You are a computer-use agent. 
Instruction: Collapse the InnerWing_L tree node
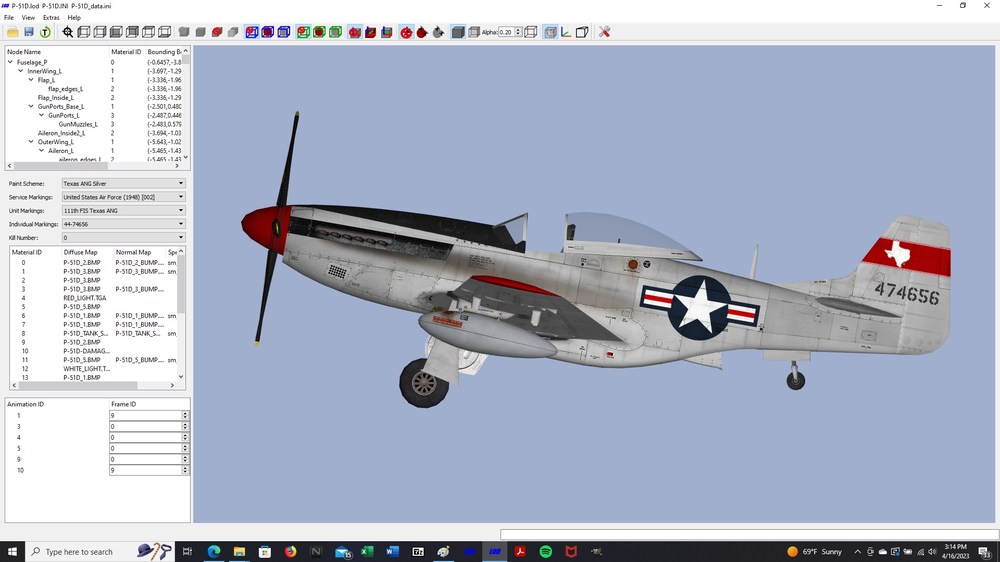coord(21,71)
